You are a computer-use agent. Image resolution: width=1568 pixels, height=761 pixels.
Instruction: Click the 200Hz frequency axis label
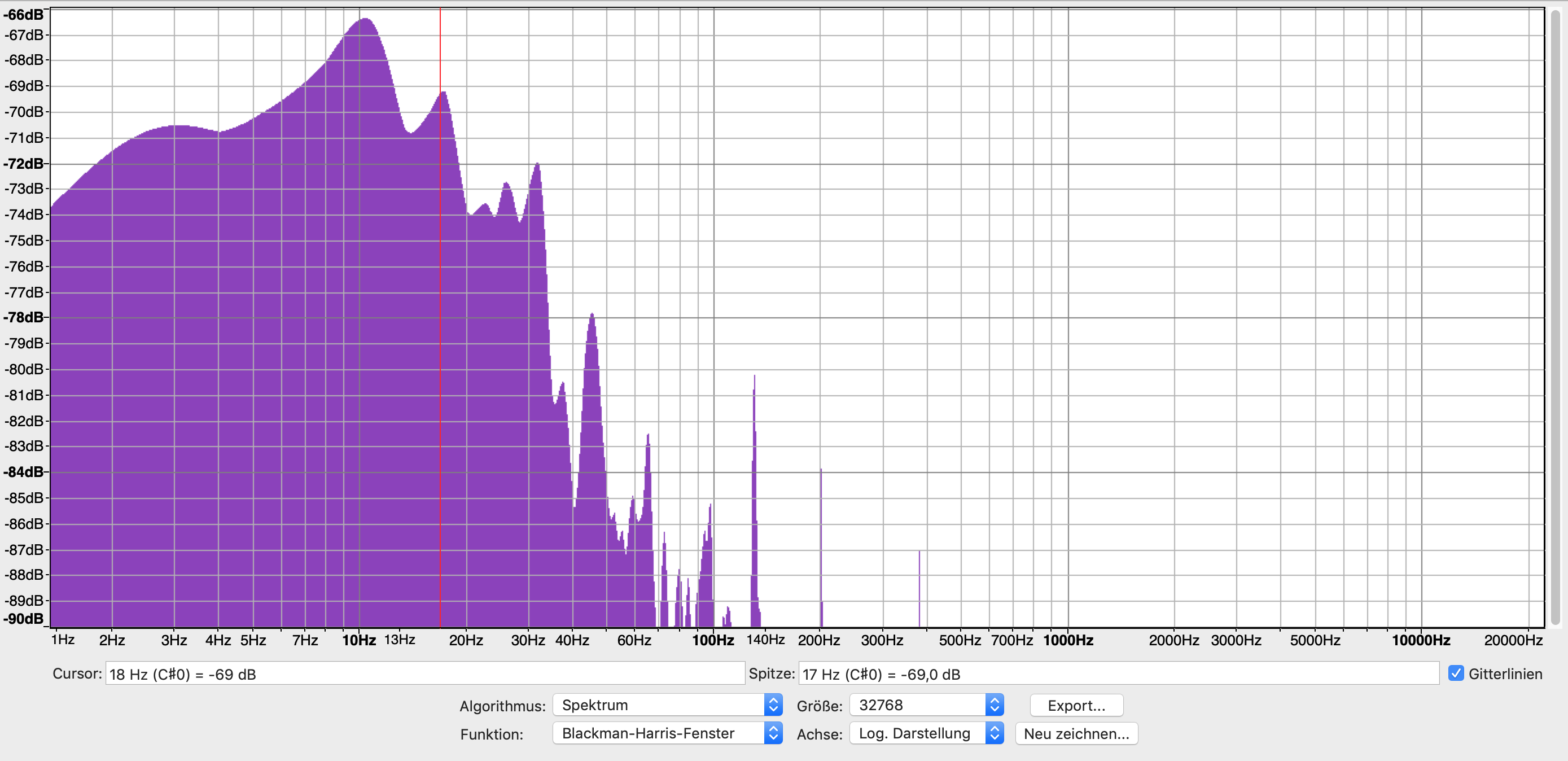(x=818, y=640)
